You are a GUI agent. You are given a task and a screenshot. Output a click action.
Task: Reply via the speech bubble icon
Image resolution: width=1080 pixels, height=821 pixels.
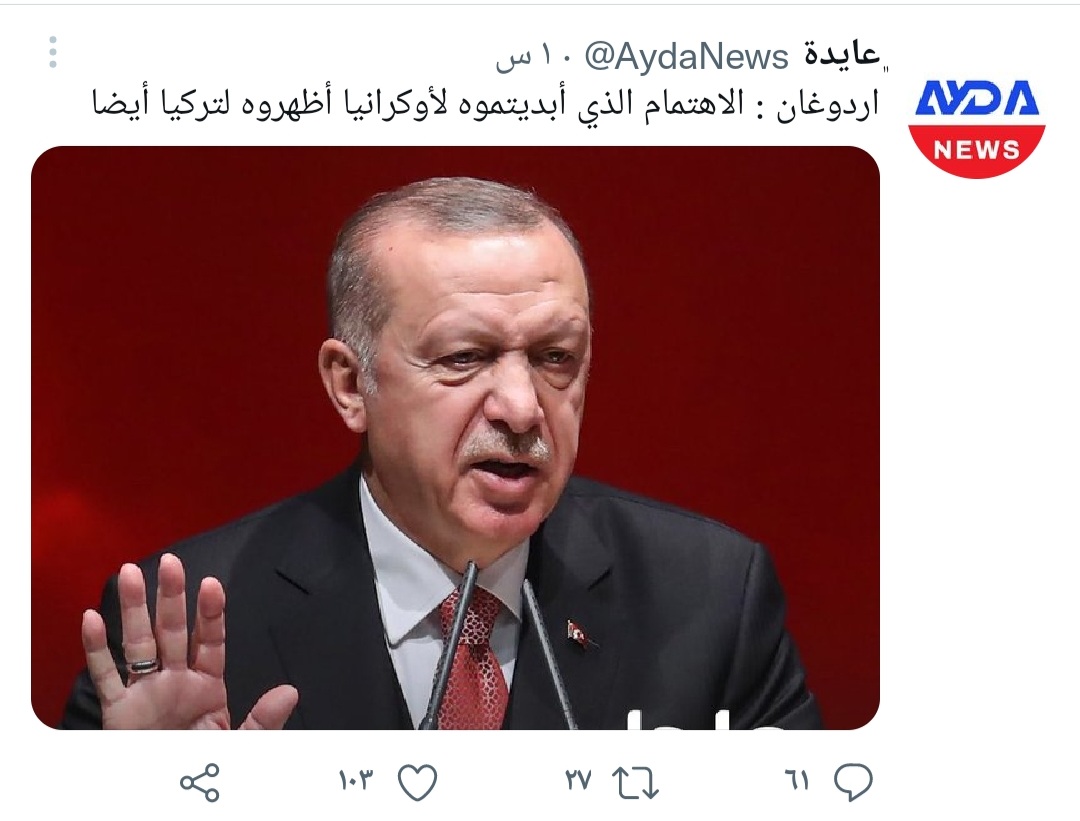pos(853,782)
